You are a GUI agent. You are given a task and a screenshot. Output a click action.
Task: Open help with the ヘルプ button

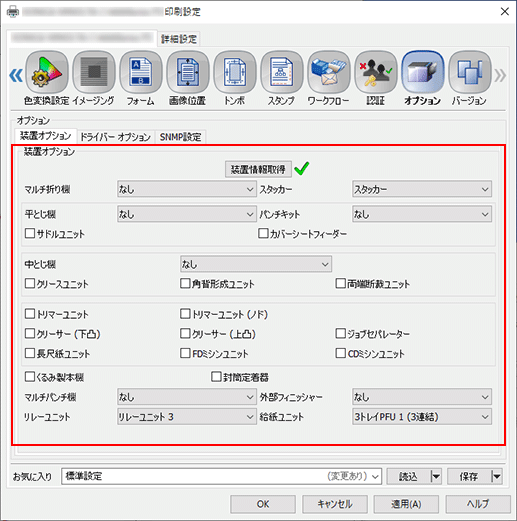tap(478, 504)
